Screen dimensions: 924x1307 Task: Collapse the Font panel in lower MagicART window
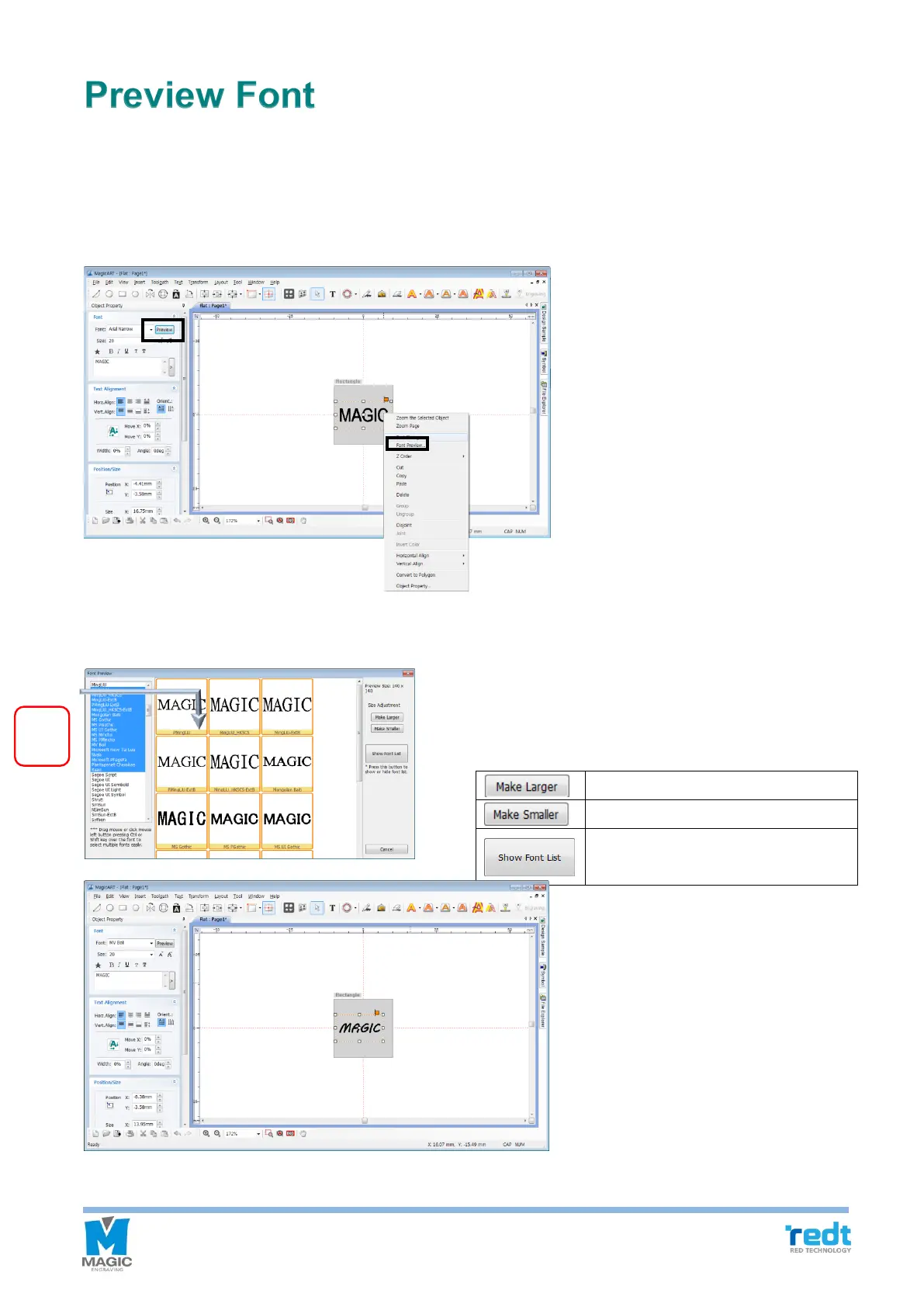pyautogui.click(x=174, y=931)
